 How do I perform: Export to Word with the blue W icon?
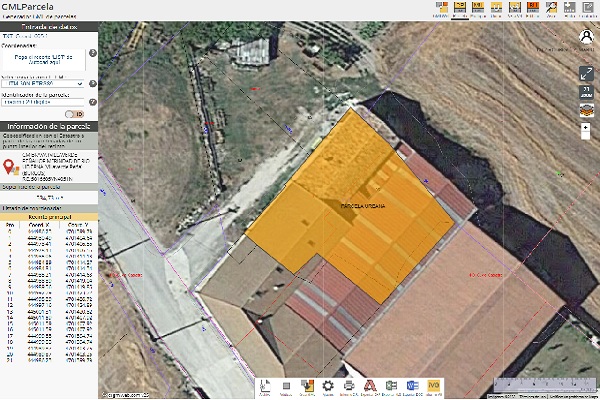point(412,386)
